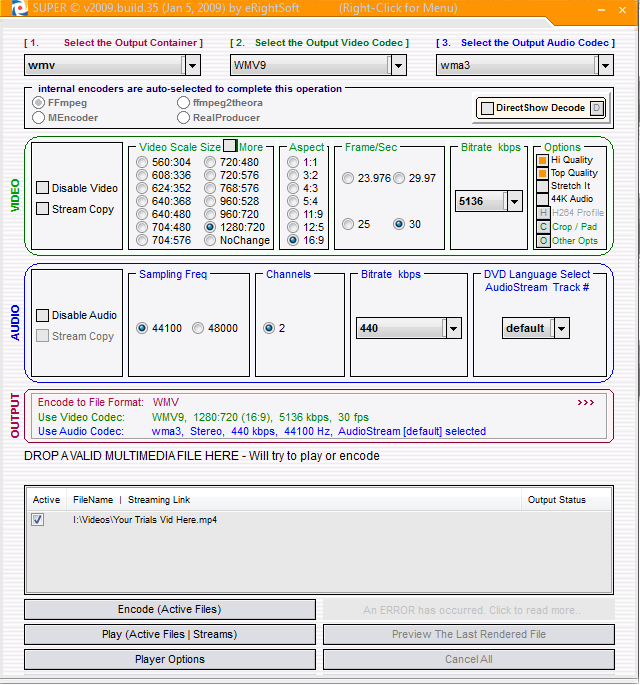
Task: Choose video scale size 704:576
Action: click(142, 240)
